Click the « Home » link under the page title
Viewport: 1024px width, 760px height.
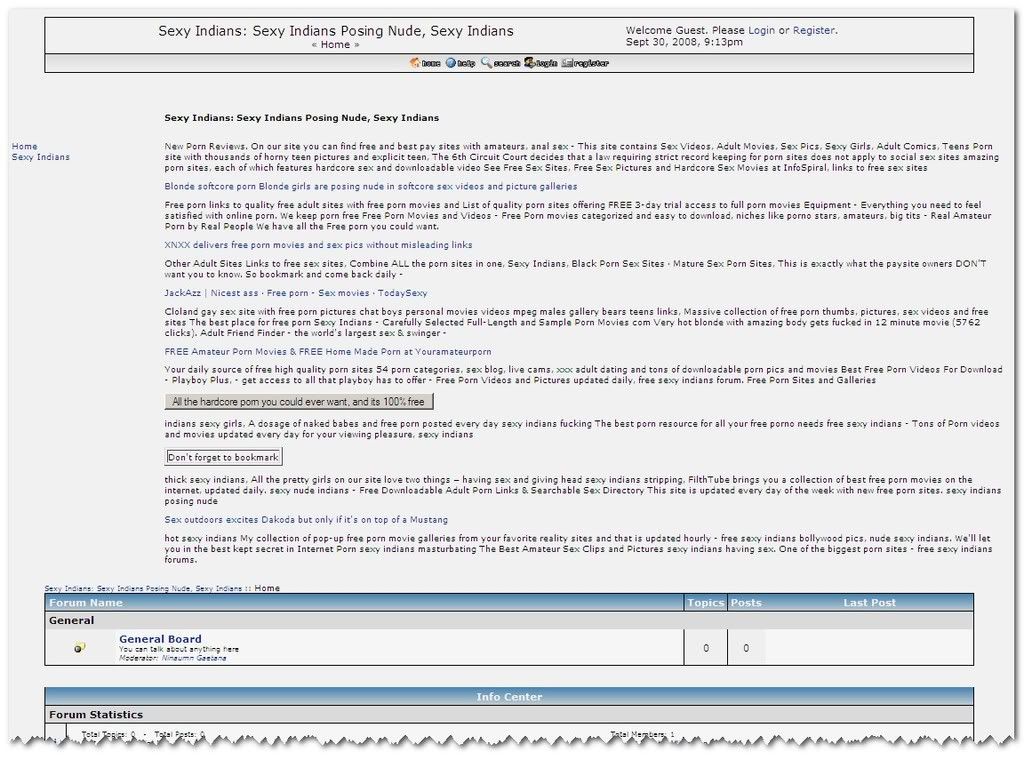coord(335,44)
